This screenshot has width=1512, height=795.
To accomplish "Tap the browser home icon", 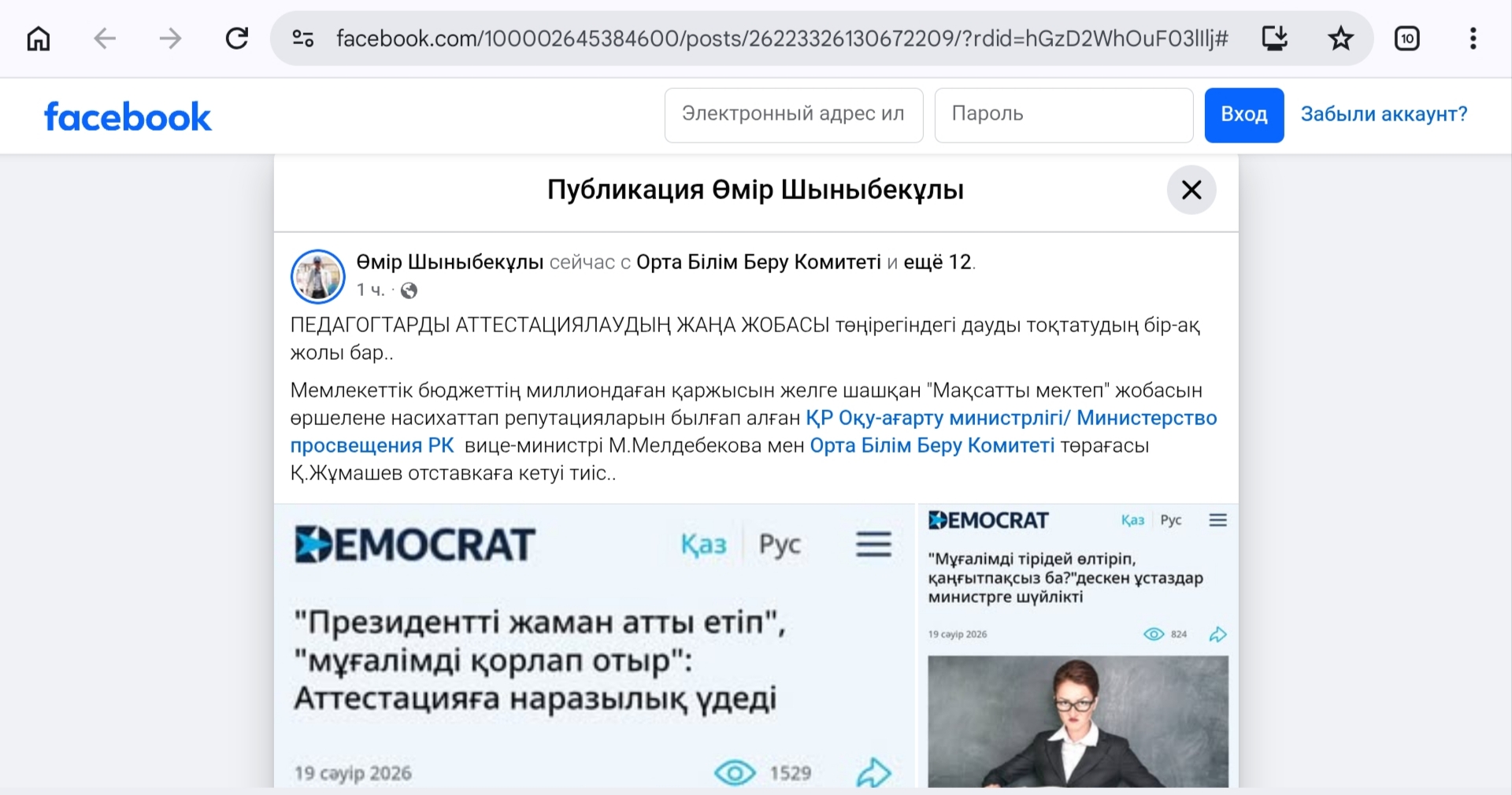I will (x=39, y=39).
